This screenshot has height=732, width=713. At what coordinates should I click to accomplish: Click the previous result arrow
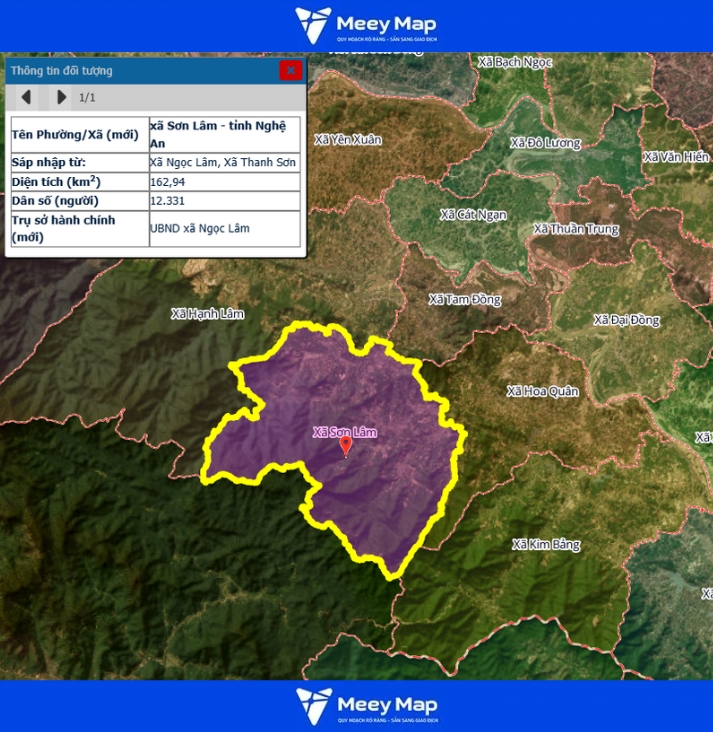click(27, 97)
